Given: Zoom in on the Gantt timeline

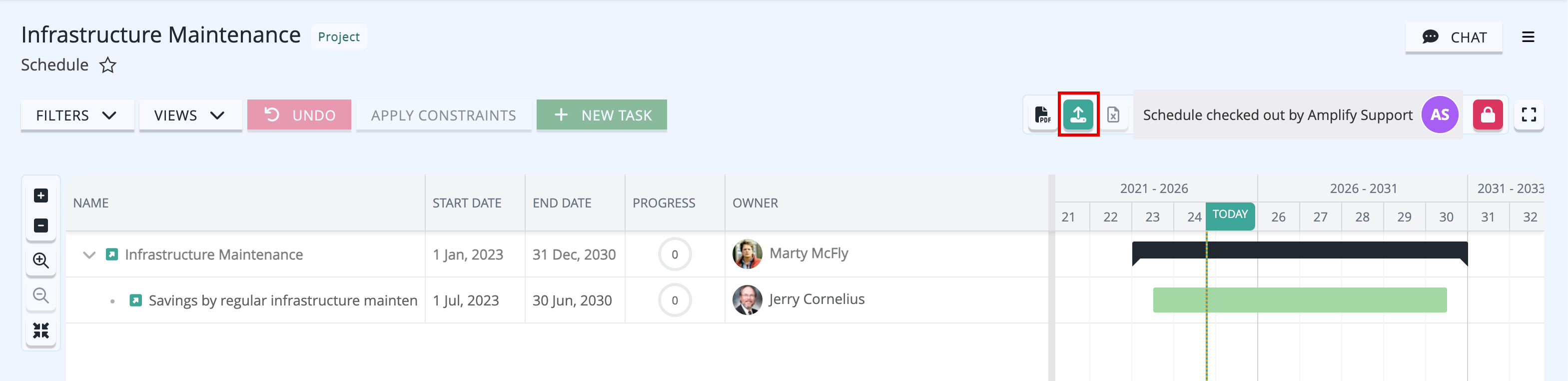Looking at the screenshot, I should [41, 260].
